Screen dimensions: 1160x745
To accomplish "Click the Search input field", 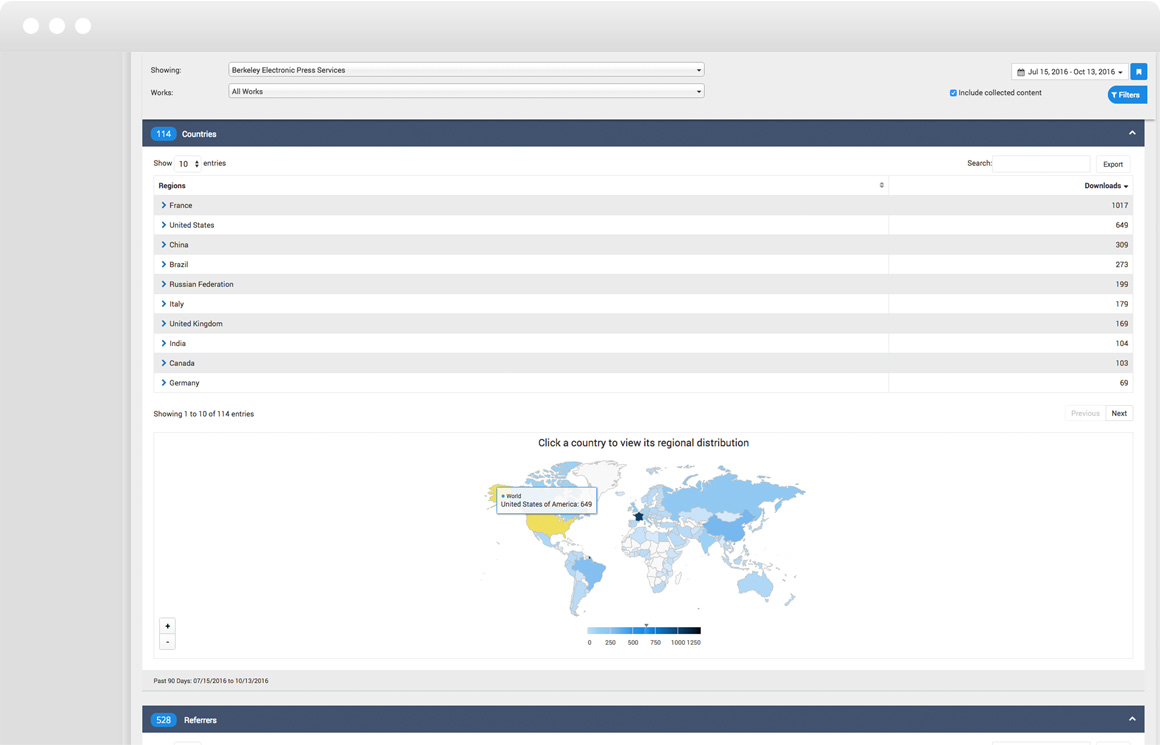I will point(1041,163).
